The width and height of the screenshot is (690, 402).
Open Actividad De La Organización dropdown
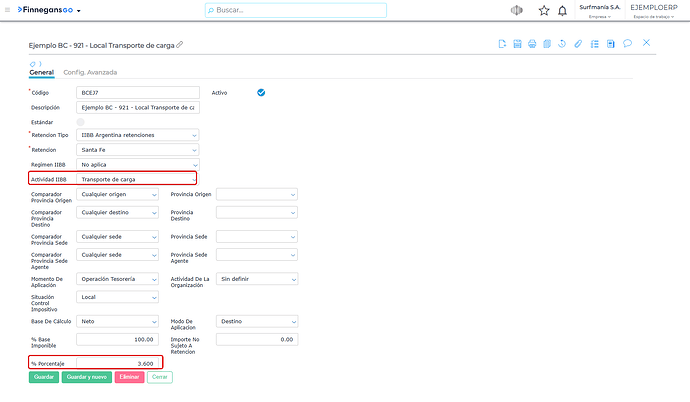click(257, 279)
